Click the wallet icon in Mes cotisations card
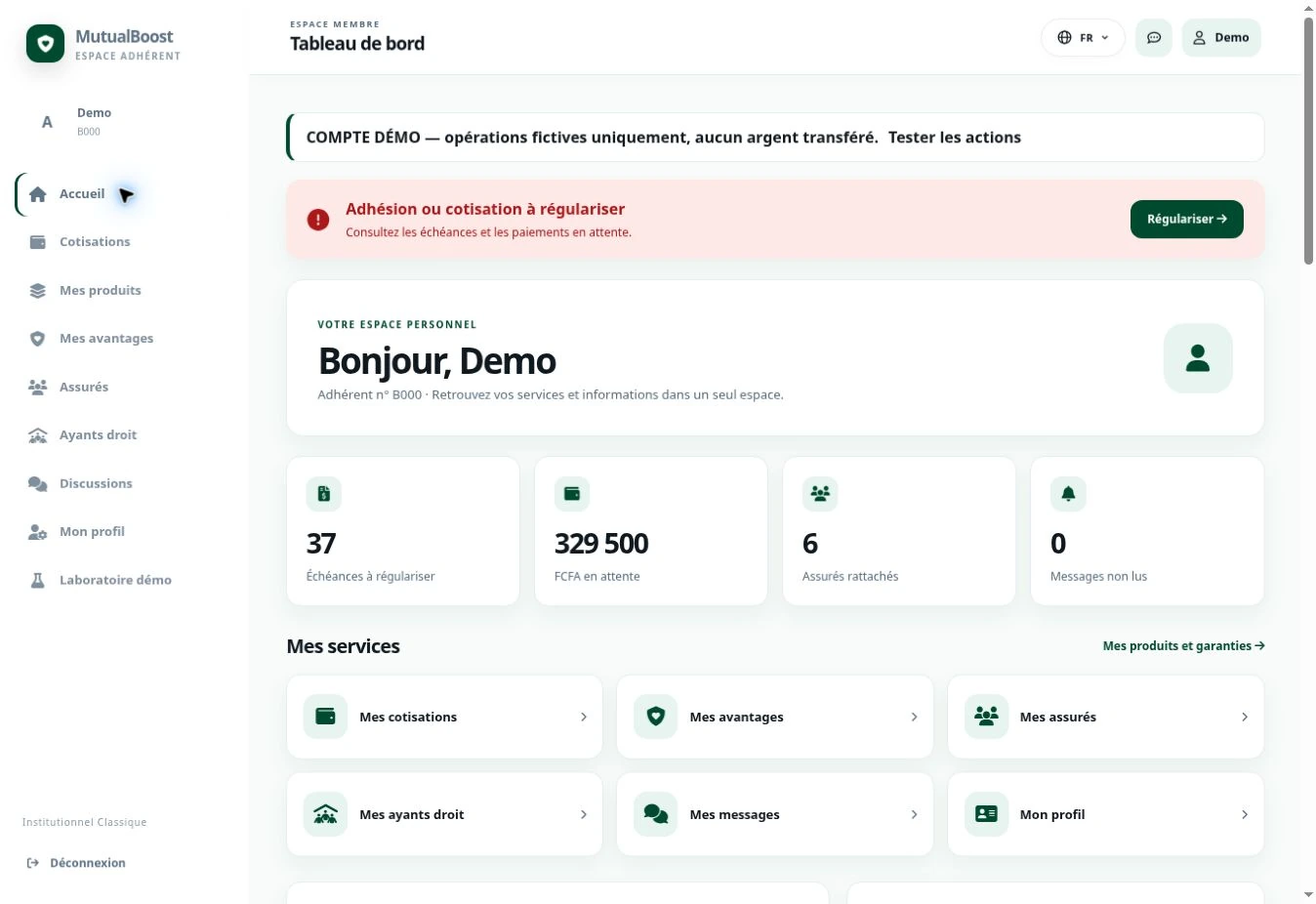The height and width of the screenshot is (904, 1316). tap(325, 717)
